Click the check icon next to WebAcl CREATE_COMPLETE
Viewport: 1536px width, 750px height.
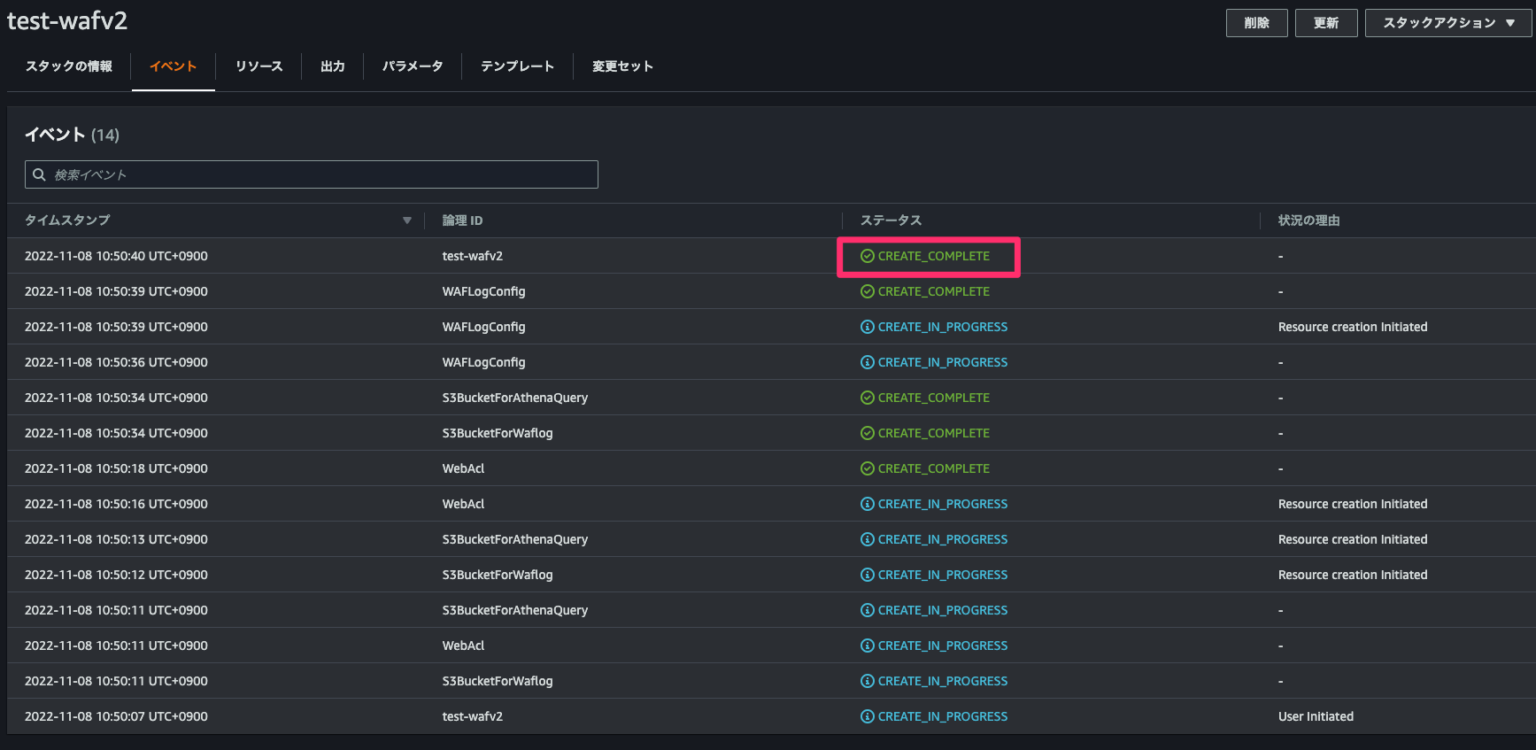click(866, 468)
